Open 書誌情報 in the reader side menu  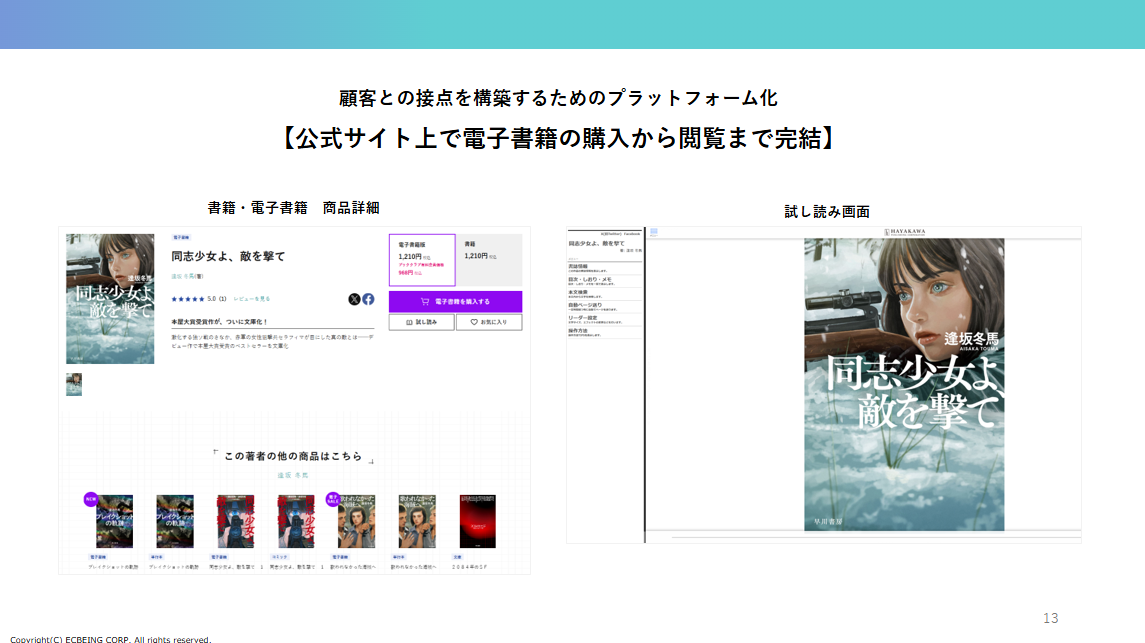point(605,268)
